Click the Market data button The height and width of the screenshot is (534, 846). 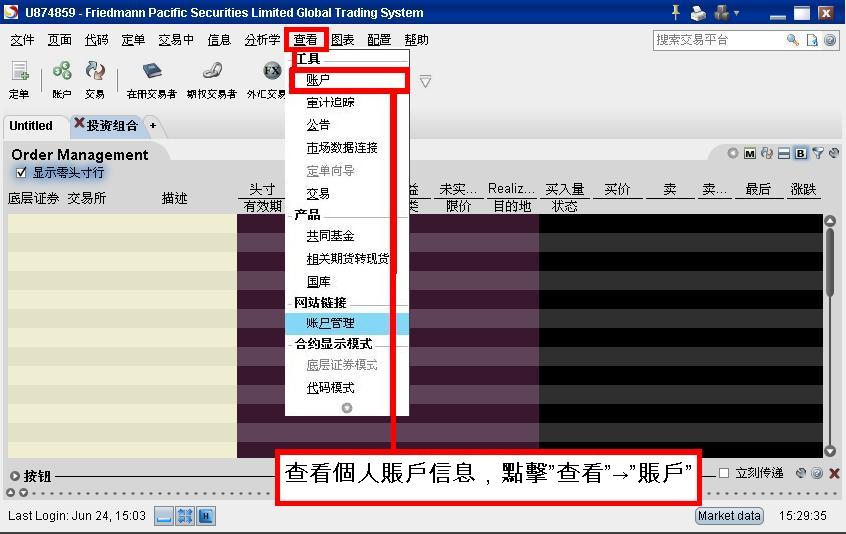pyautogui.click(x=729, y=516)
